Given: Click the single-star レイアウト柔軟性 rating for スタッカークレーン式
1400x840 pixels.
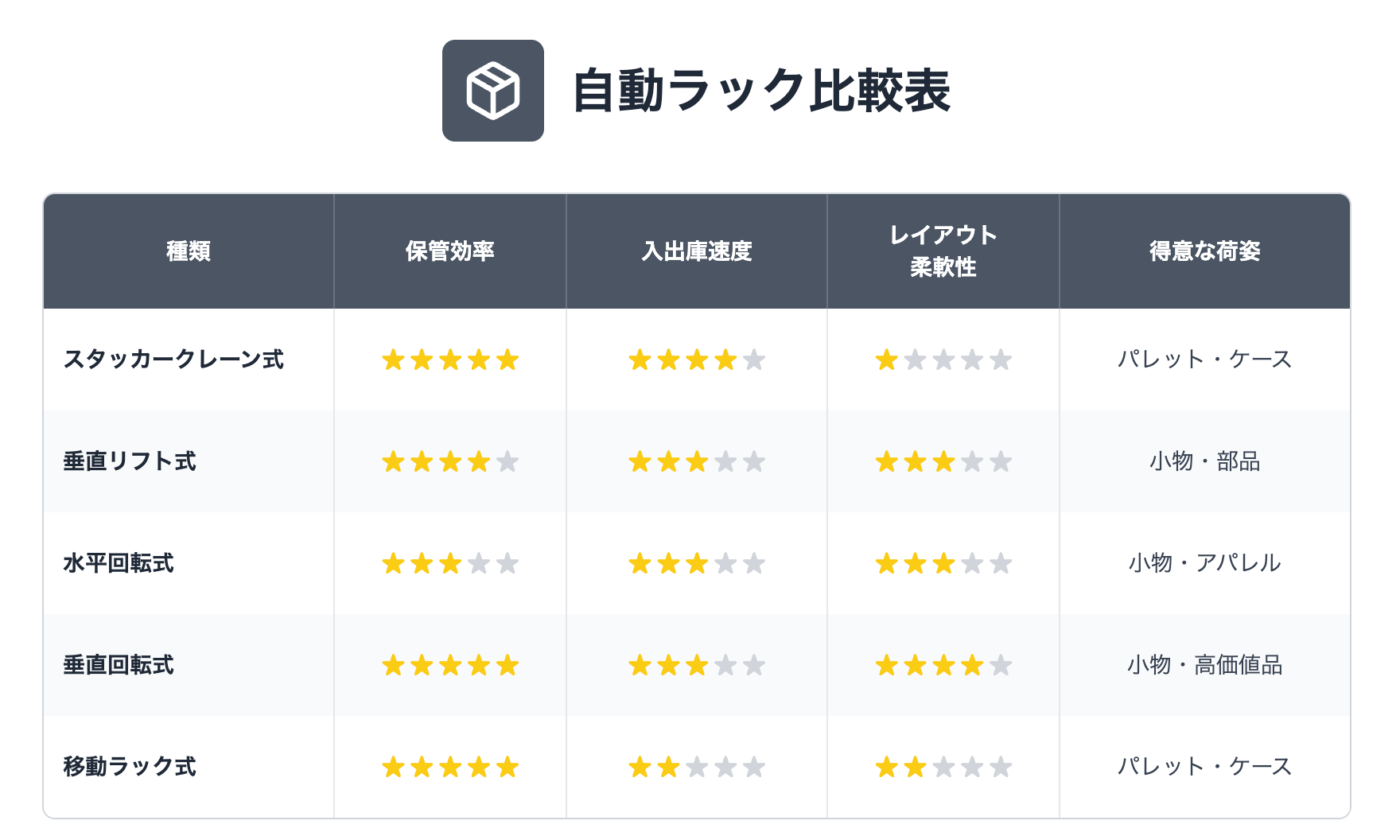Looking at the screenshot, I should click(943, 360).
